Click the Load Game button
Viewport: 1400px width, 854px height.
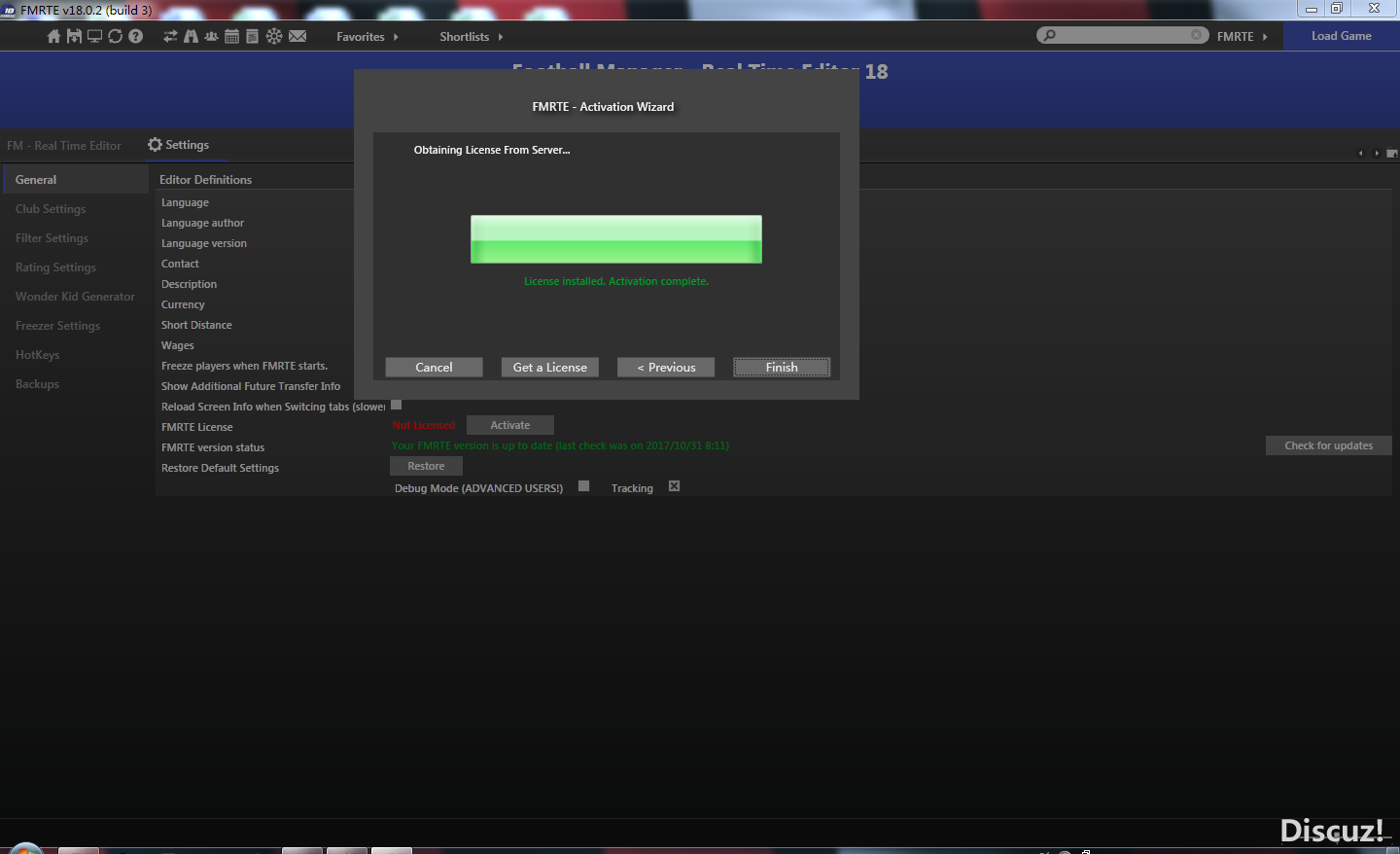click(x=1342, y=36)
